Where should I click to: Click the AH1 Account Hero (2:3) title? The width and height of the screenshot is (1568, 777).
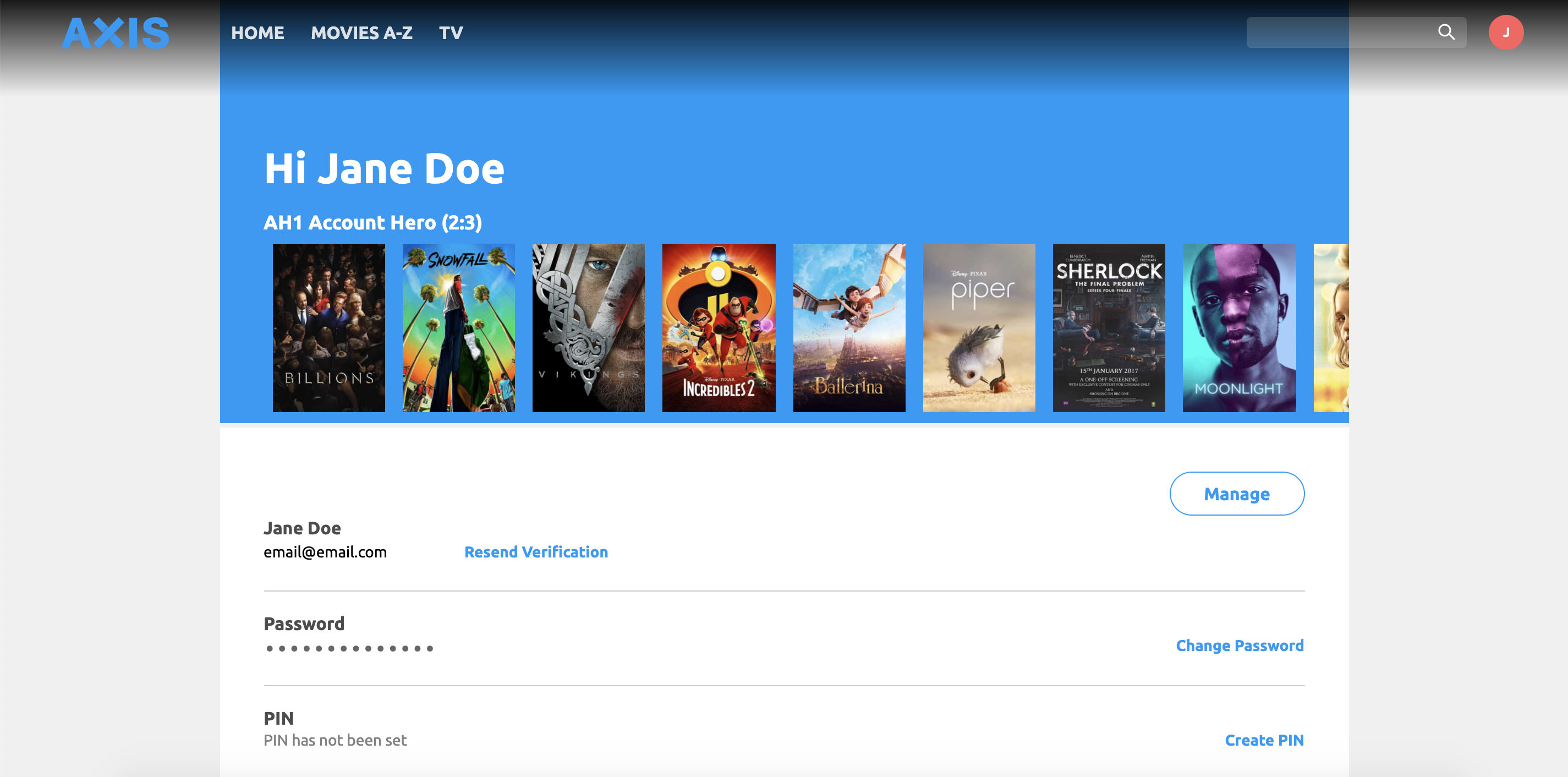pos(372,222)
